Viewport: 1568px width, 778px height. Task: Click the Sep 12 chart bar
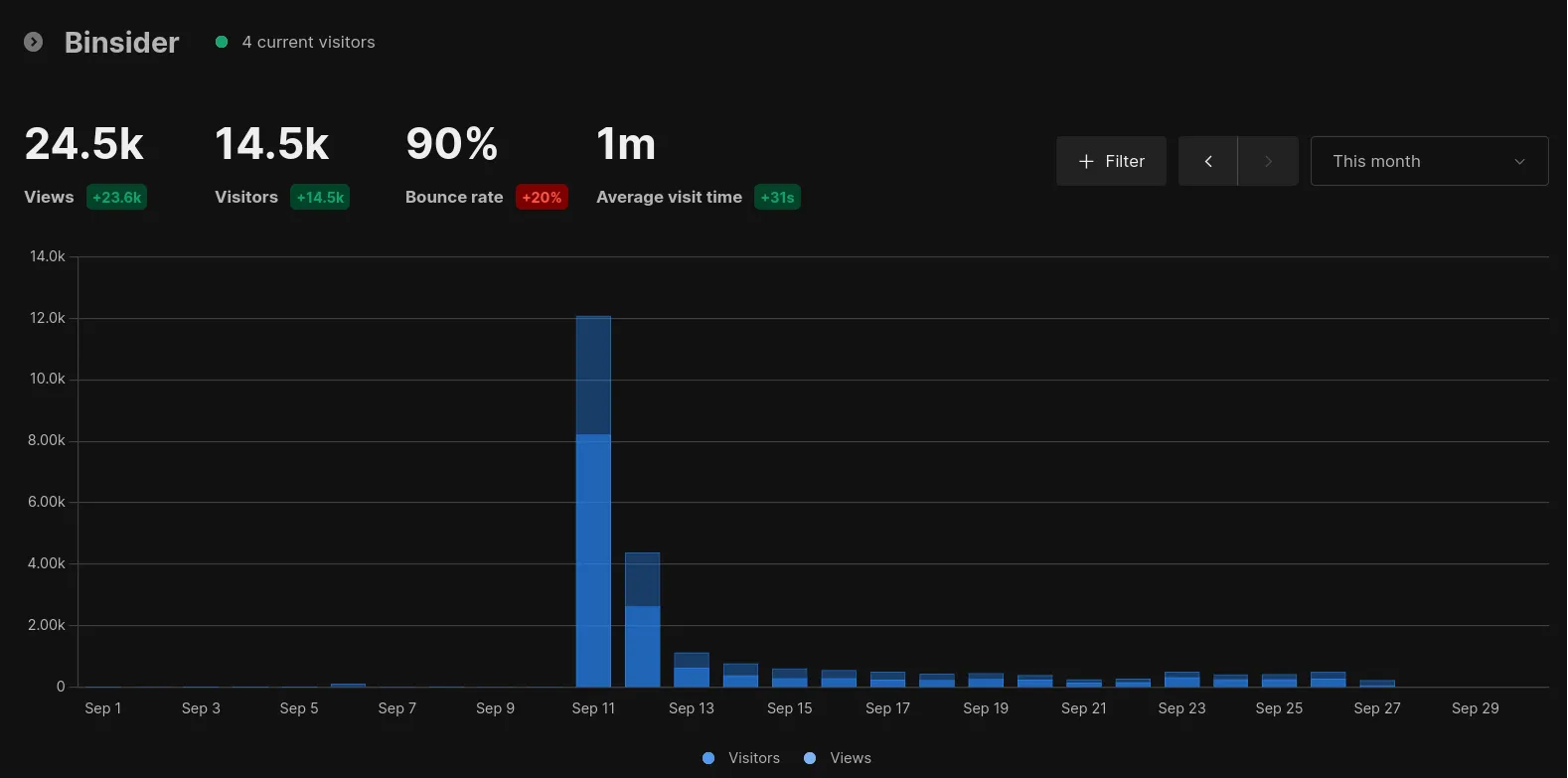(642, 619)
